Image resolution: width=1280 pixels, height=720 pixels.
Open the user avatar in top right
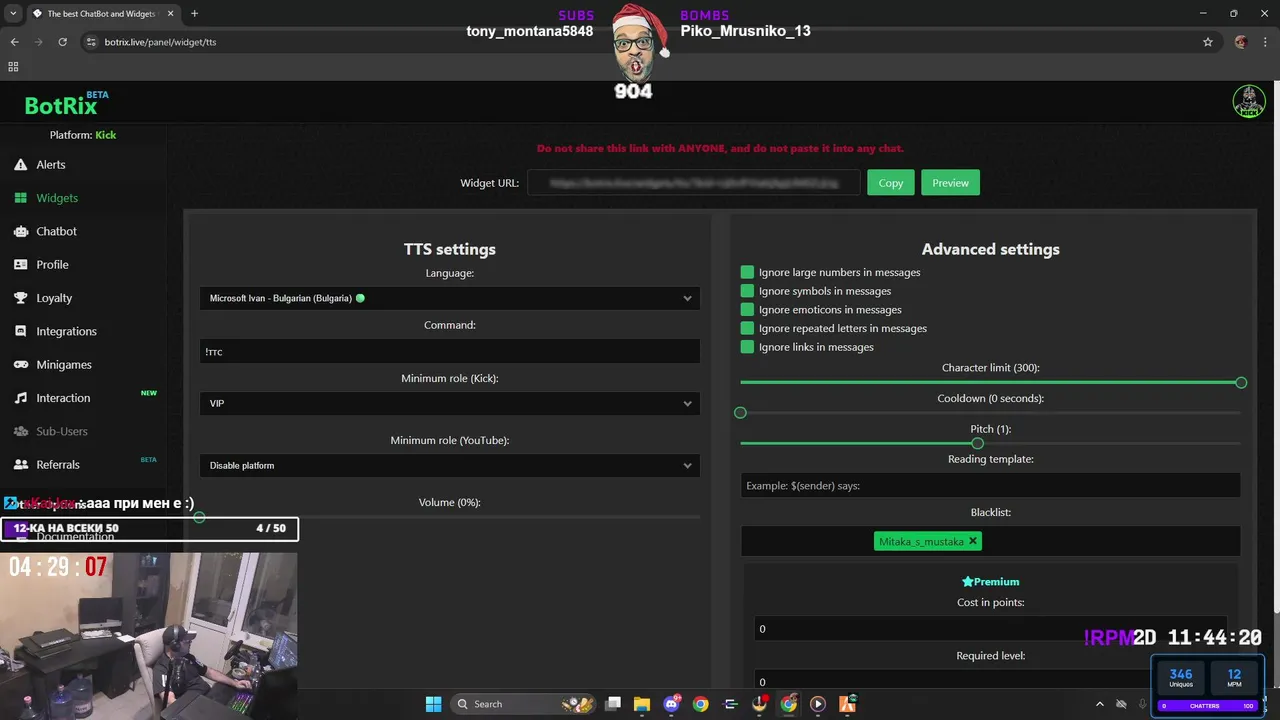(1249, 102)
